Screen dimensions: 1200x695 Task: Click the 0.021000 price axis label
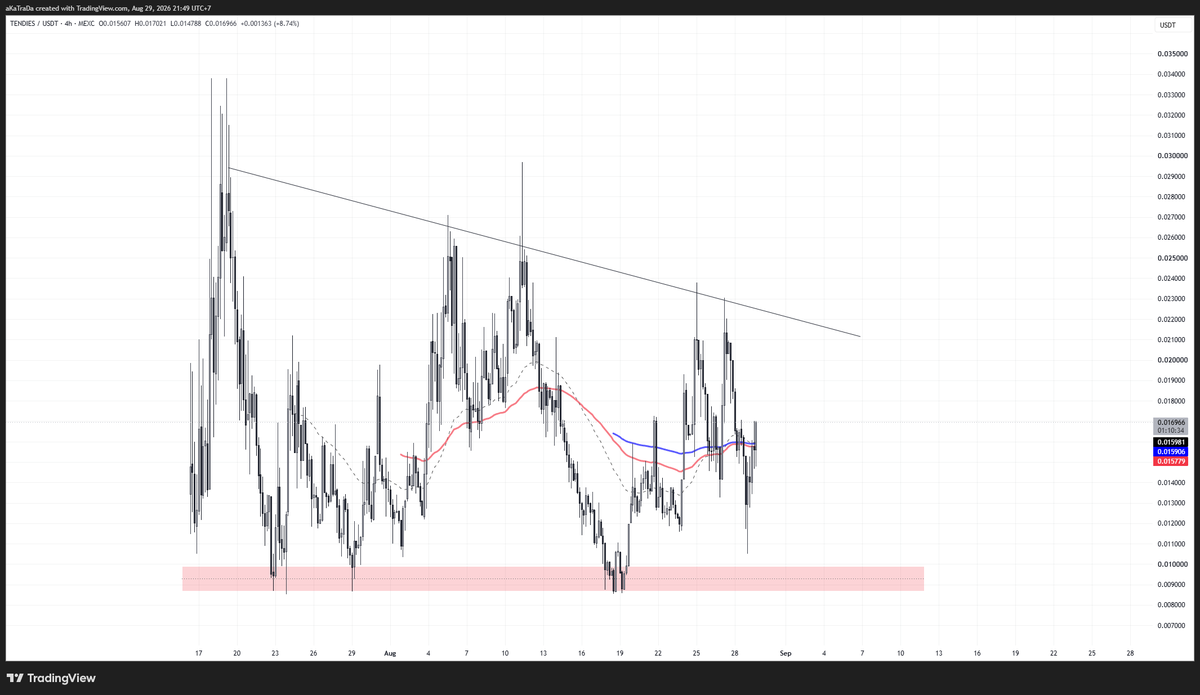tap(1172, 339)
